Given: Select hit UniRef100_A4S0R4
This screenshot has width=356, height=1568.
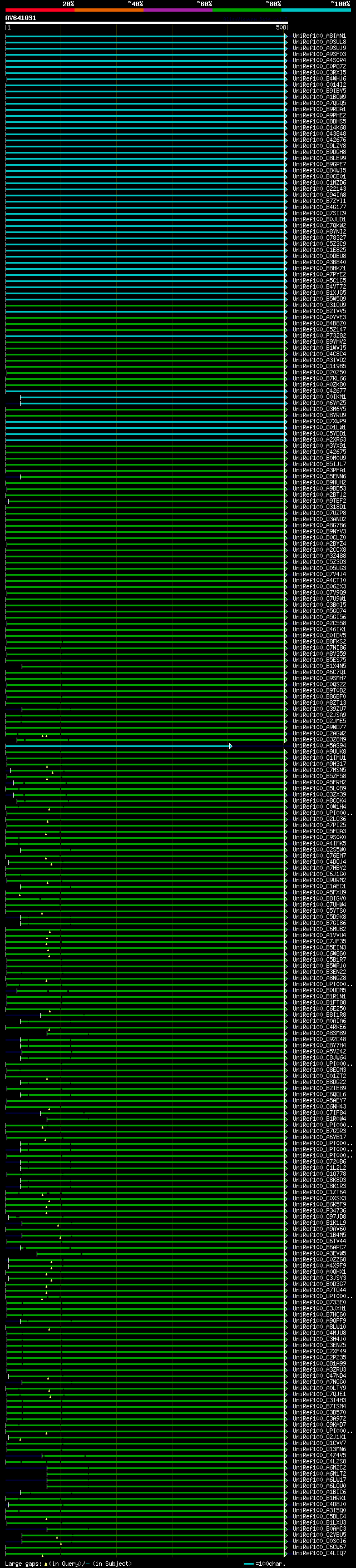Looking at the screenshot, I should pyautogui.click(x=319, y=60).
